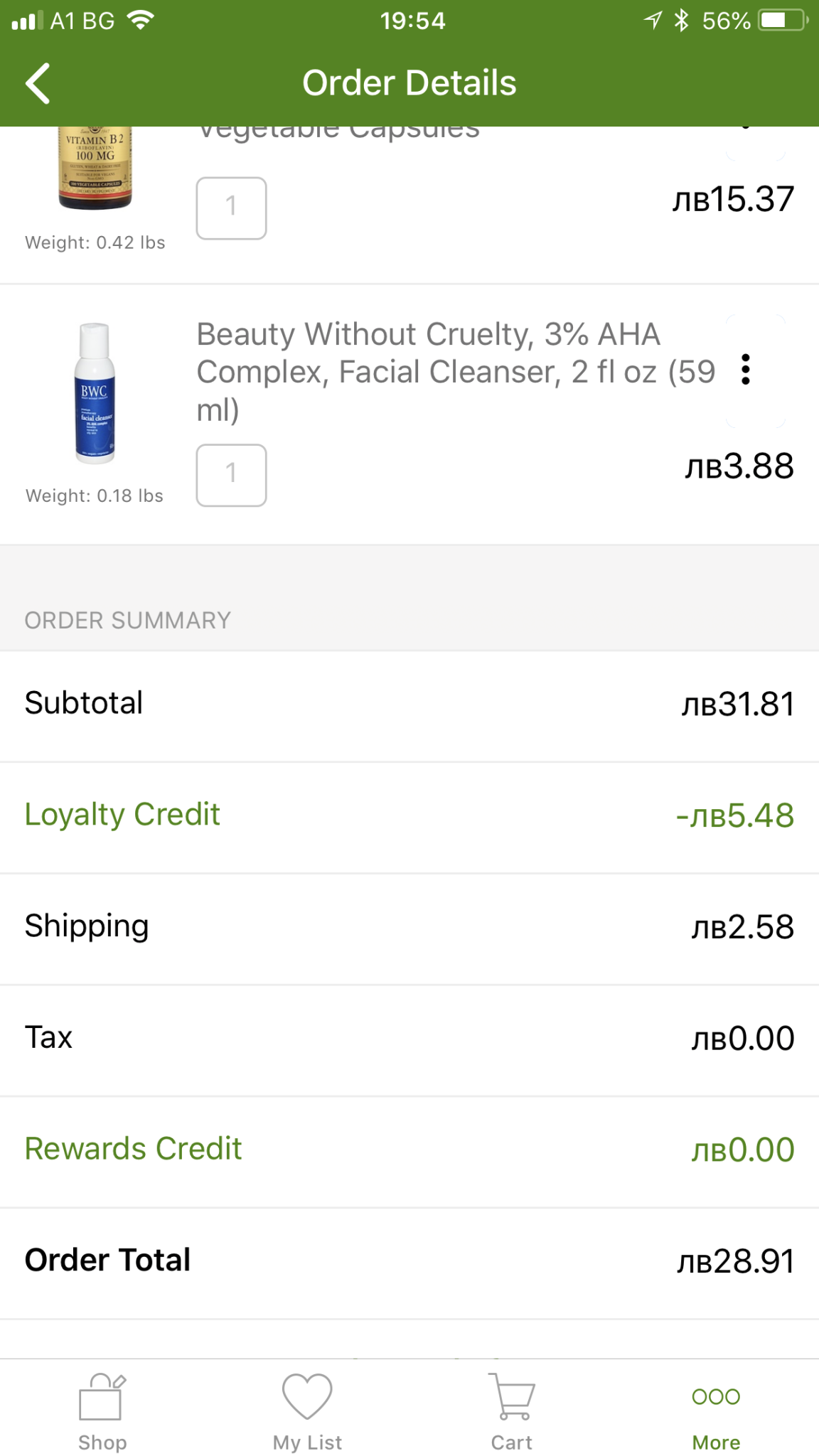Viewport: 819px width, 1456px height.
Task: Tap the battery indicator icon
Action: pyautogui.click(x=783, y=21)
